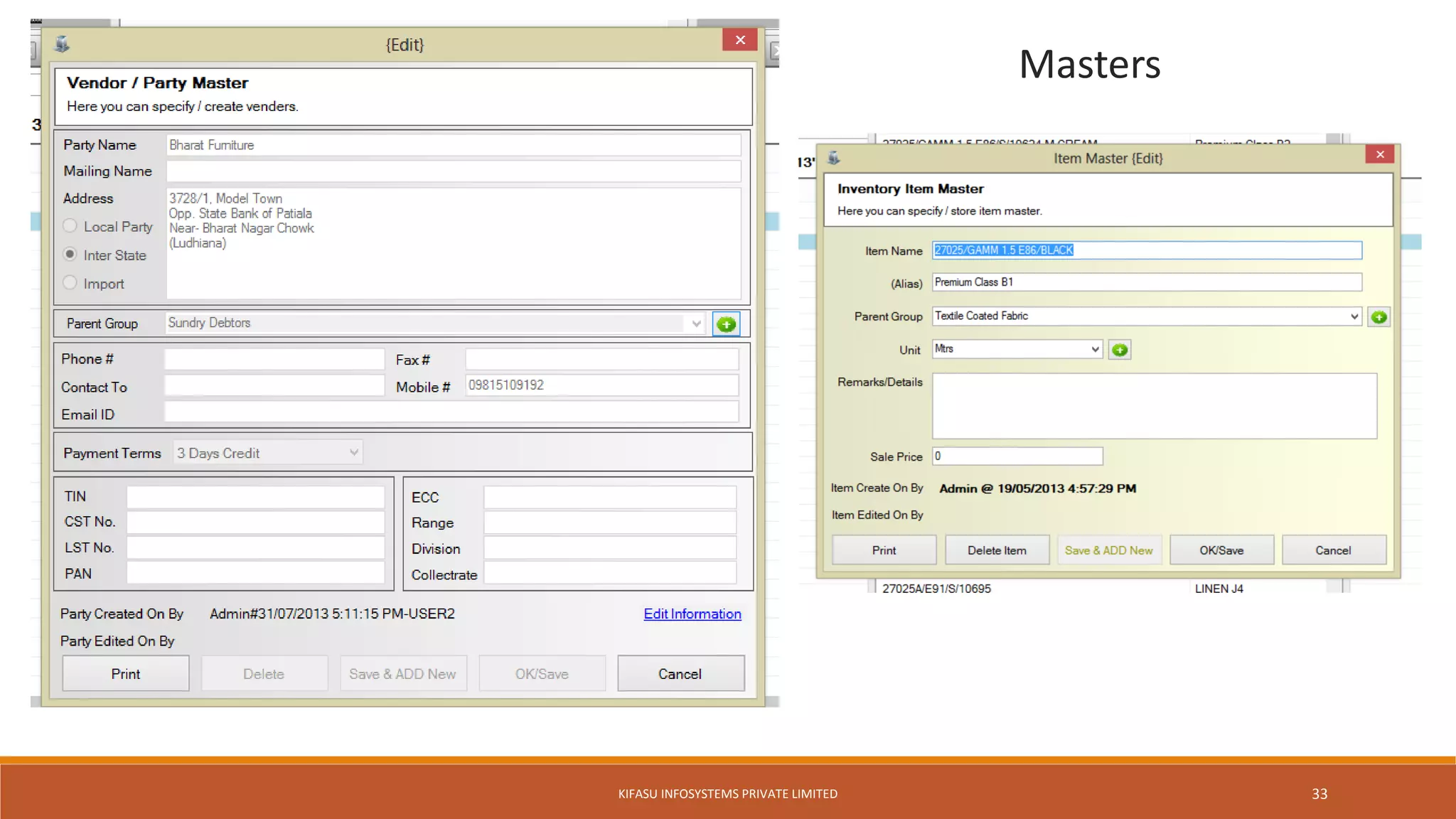Select Local Party radio button
1456x819 pixels.
[x=70, y=226]
